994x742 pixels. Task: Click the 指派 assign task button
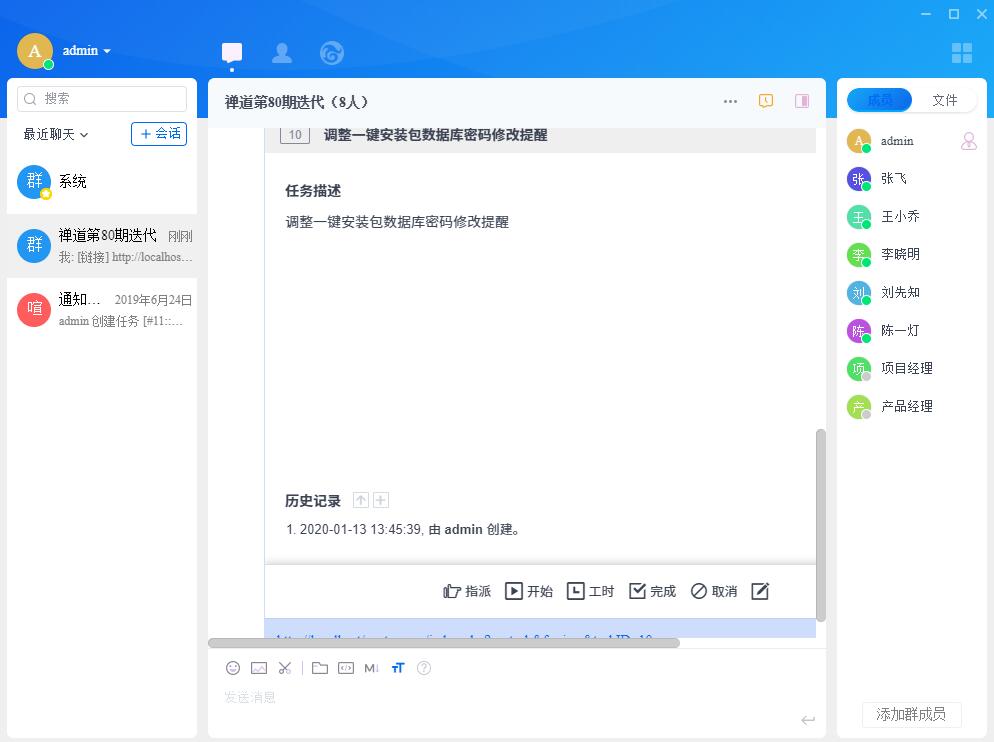(x=467, y=592)
